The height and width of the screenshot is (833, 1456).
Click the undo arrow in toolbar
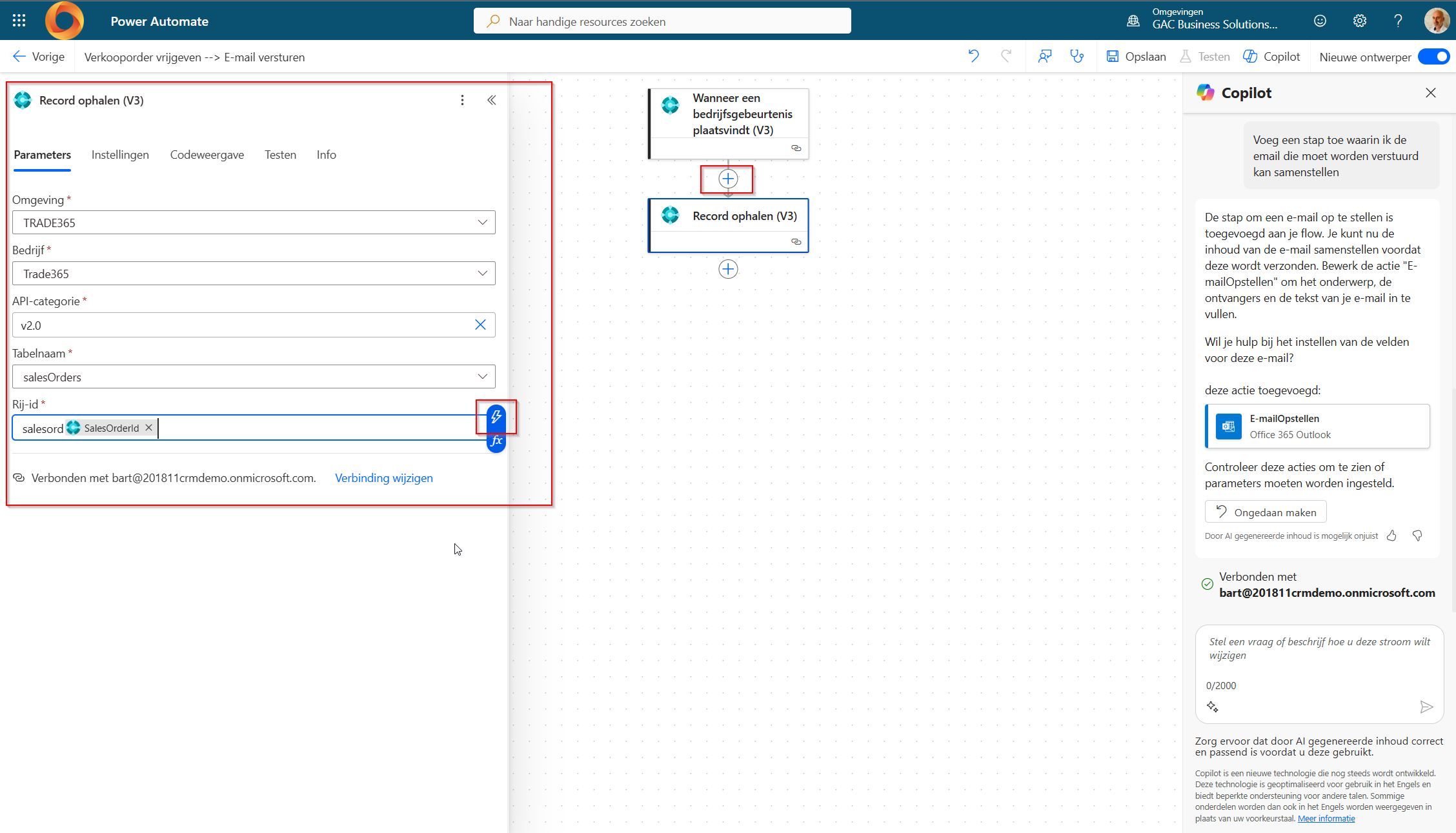point(973,56)
